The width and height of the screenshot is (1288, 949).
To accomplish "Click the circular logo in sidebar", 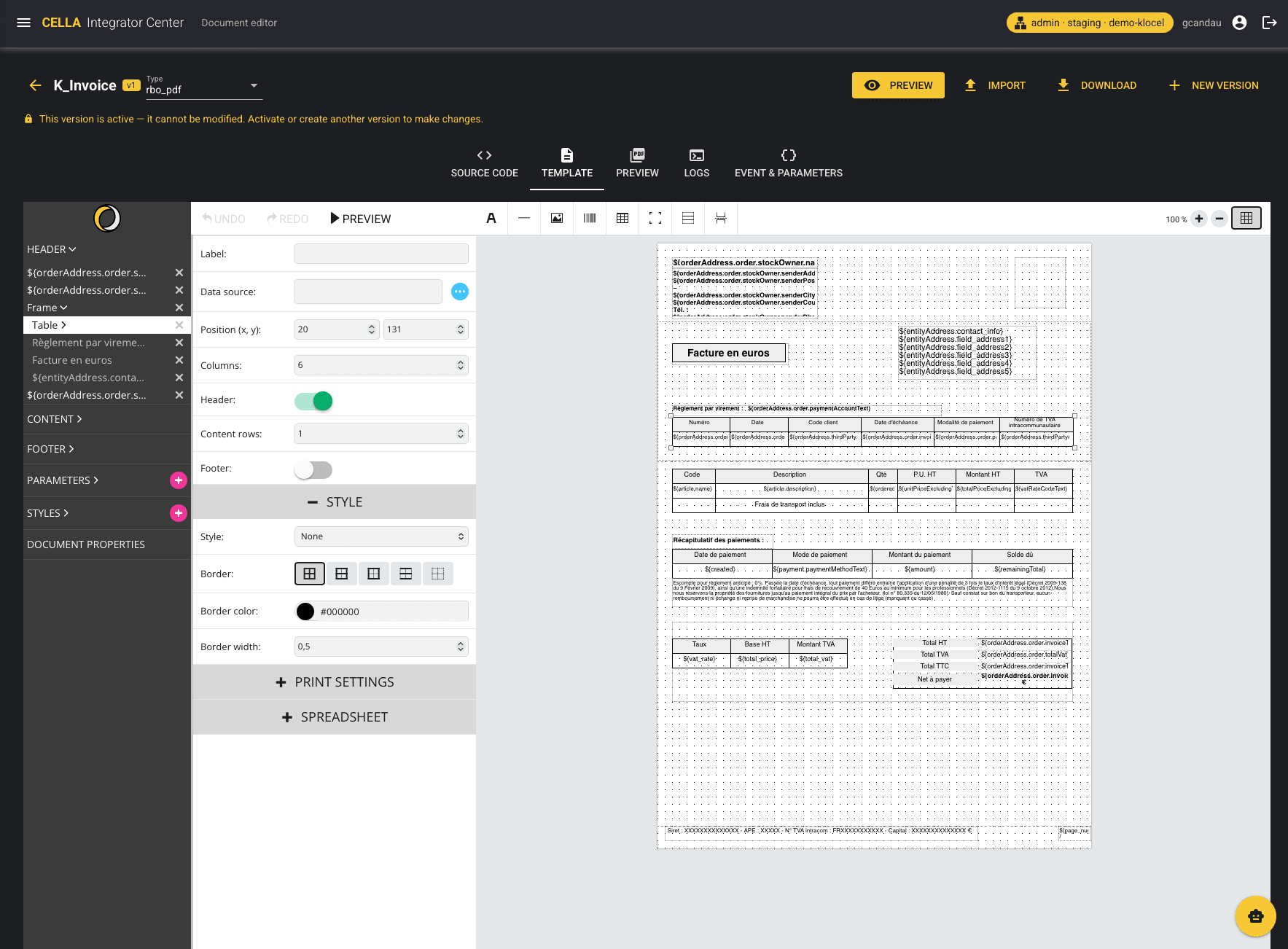I will pos(107,218).
